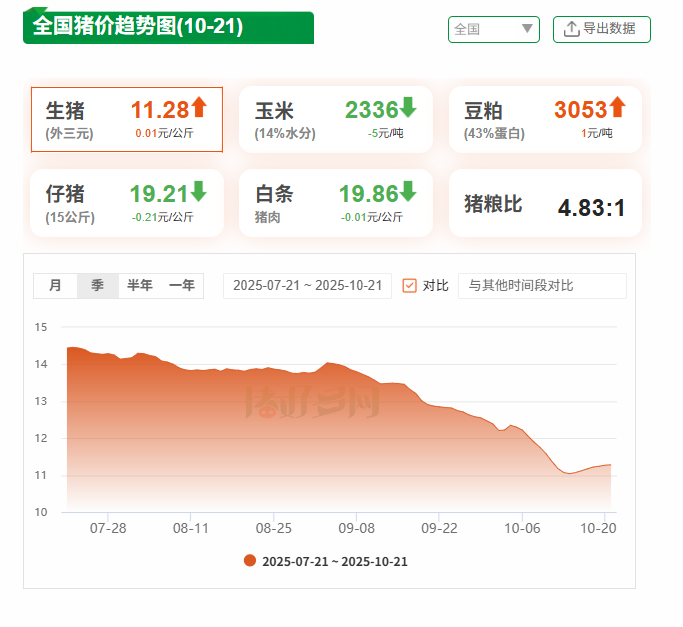683x627 pixels.
Task: Click the 猪粮比 ratio card
Action: pos(544,204)
